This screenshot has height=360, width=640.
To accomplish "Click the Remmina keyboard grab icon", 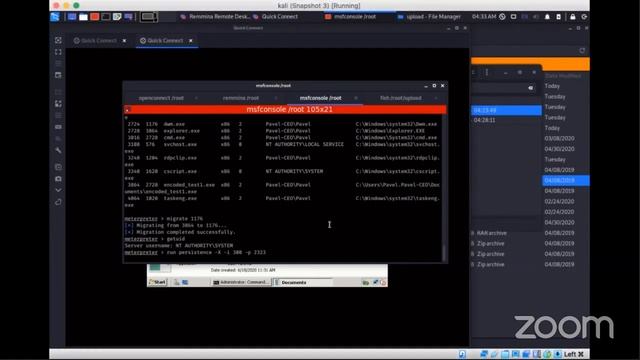I will (x=58, y=127).
